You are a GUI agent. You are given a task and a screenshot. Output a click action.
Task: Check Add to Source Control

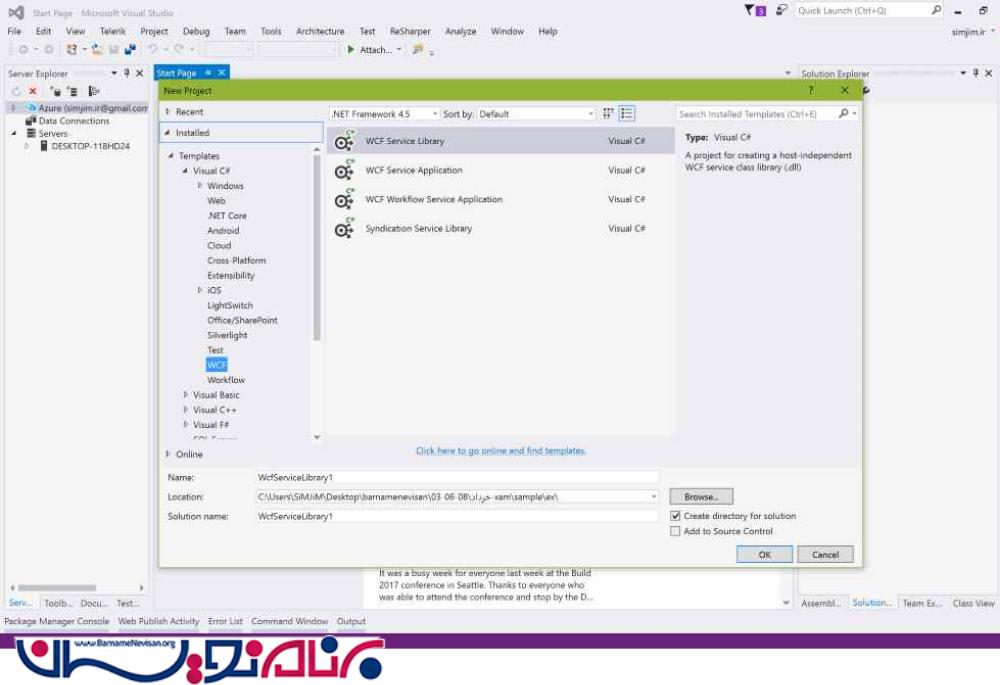pyautogui.click(x=675, y=531)
